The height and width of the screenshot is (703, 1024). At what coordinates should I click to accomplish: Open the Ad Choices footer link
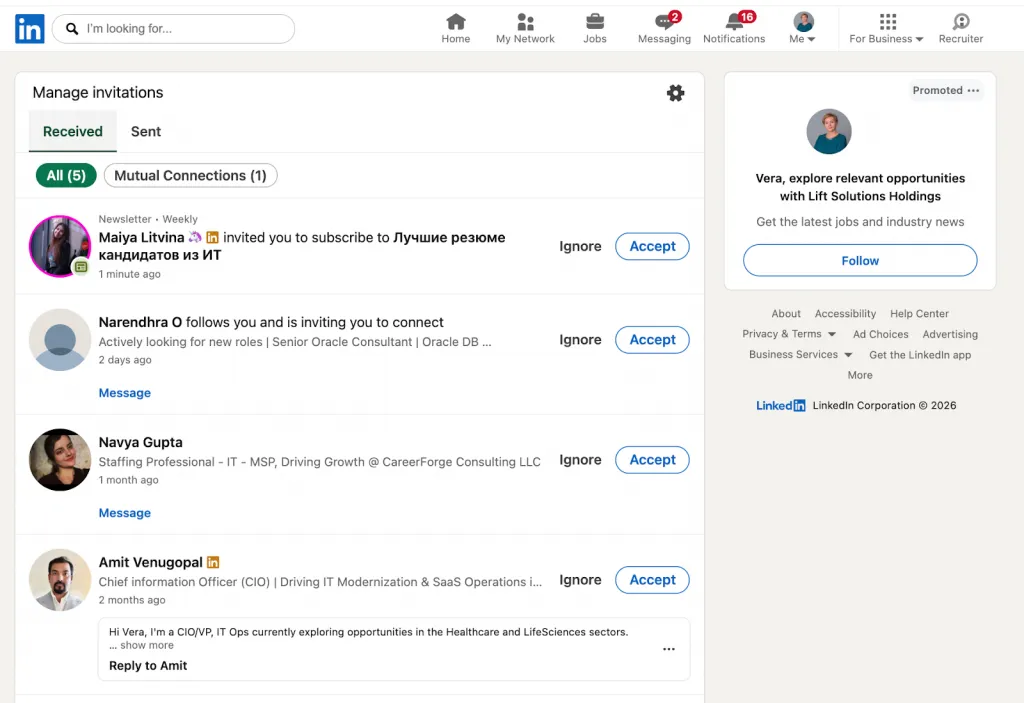point(880,334)
